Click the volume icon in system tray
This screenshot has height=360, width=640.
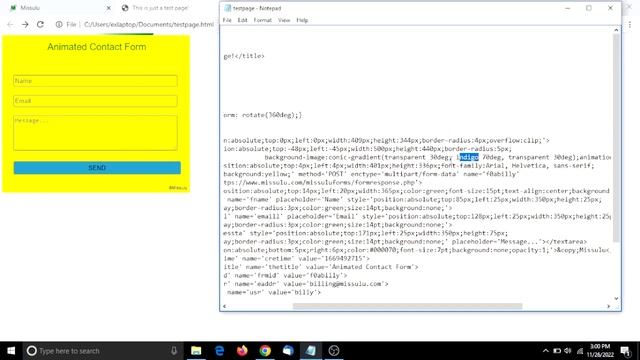pos(568,351)
